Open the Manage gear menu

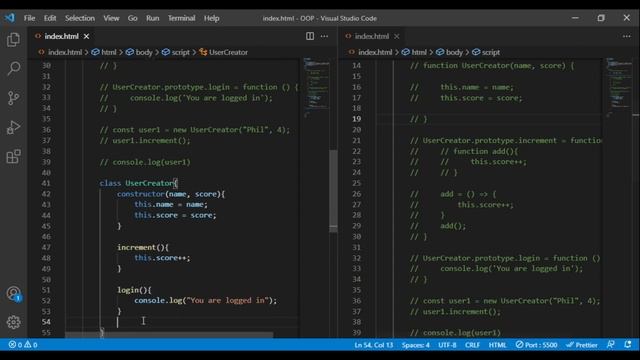tap(13, 322)
